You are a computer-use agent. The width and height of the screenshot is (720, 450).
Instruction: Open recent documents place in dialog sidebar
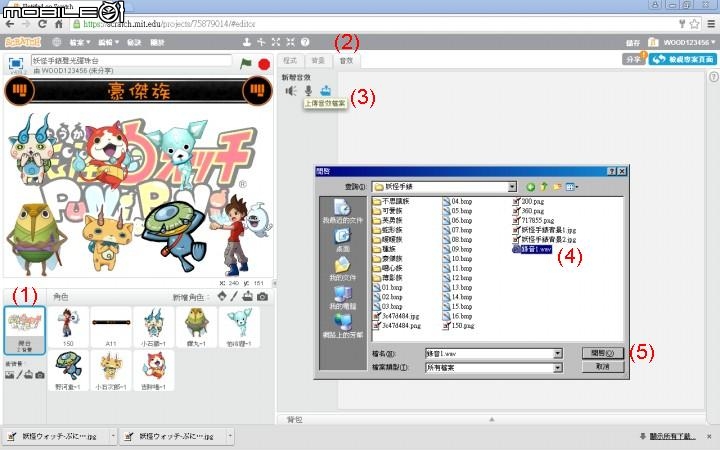coord(342,212)
